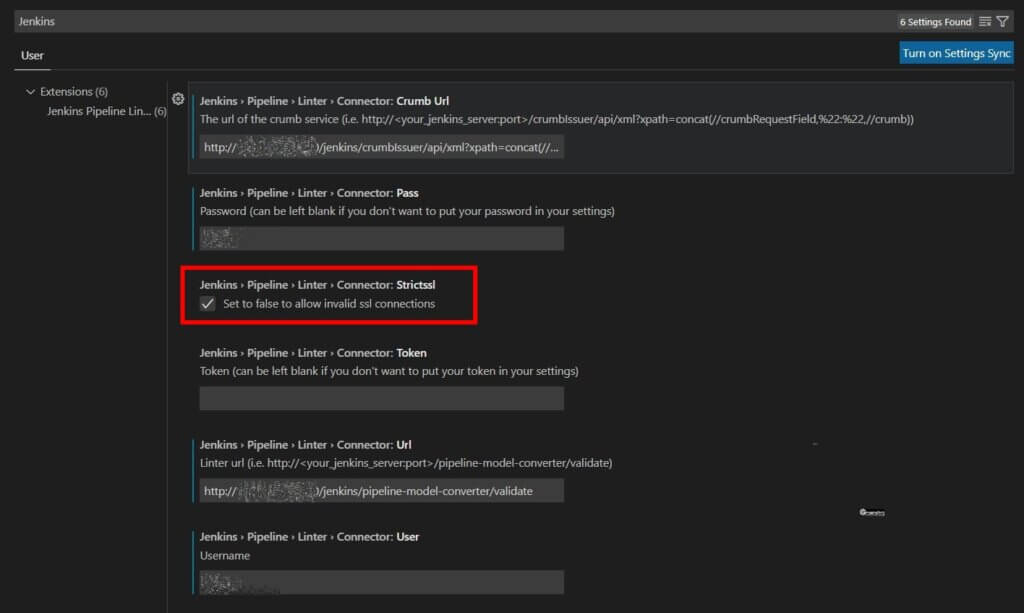The width and height of the screenshot is (1024, 613).
Task: Click the 'Username' description text
Action: point(225,556)
